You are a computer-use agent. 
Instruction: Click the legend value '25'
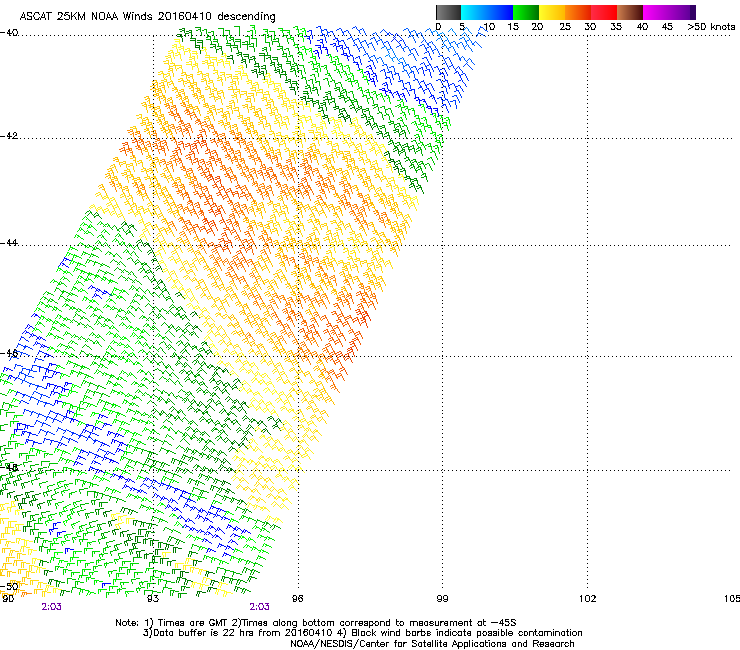point(565,27)
